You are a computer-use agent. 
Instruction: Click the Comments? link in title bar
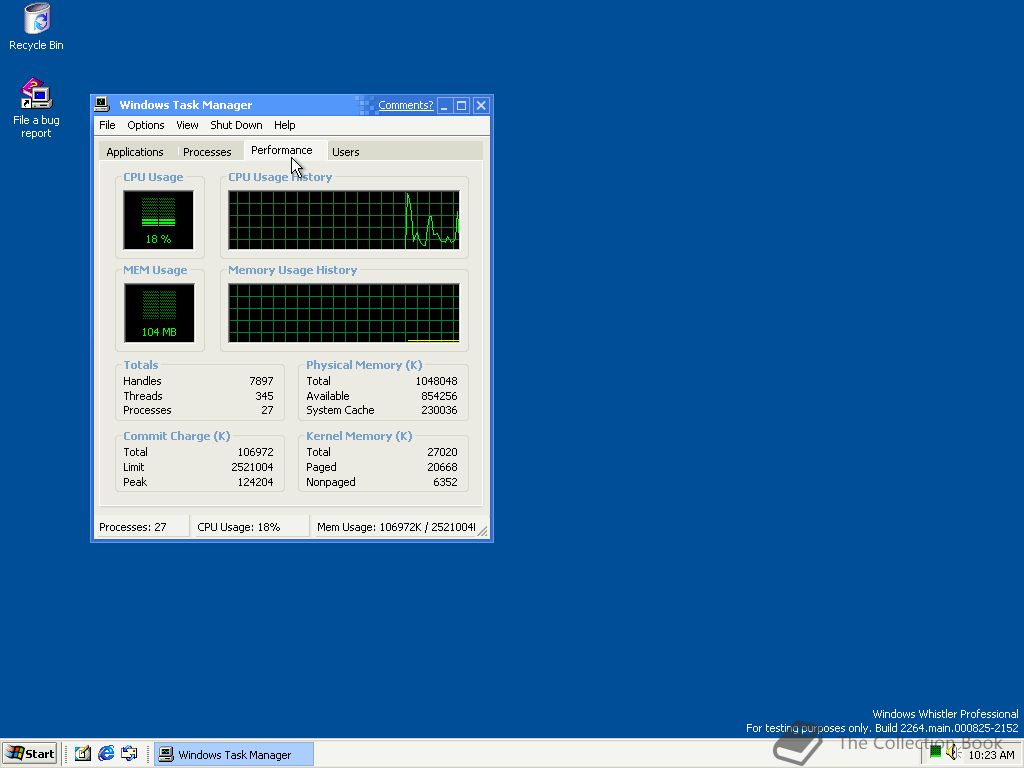pos(406,105)
